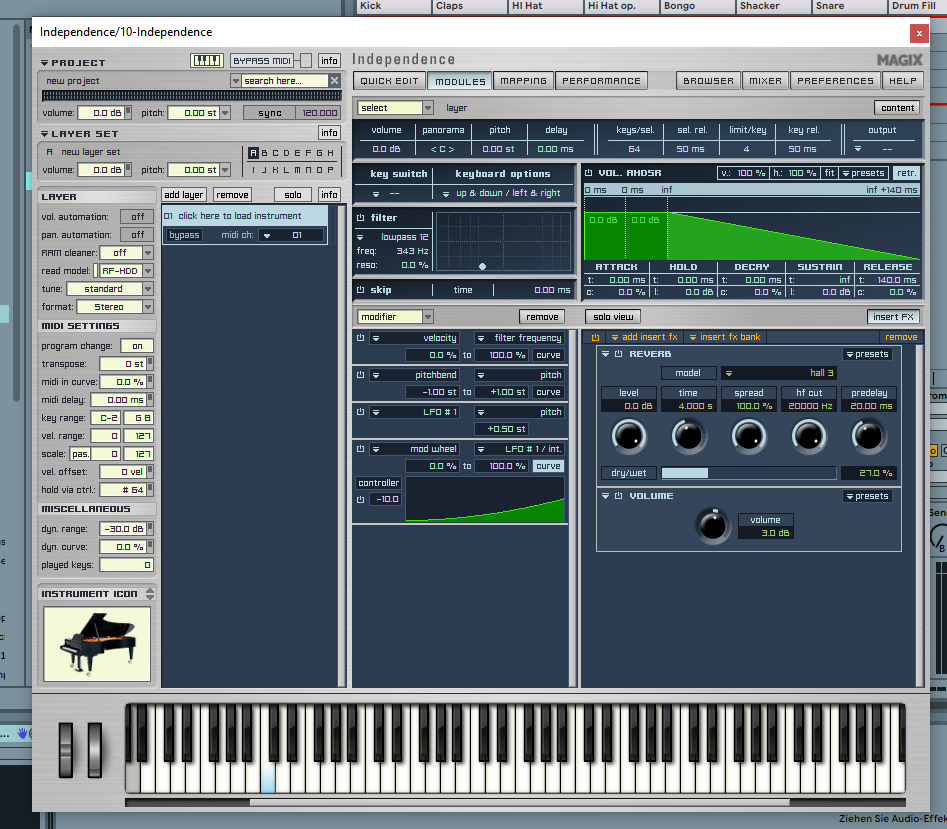Switch to the MODULES tab

tap(460, 81)
